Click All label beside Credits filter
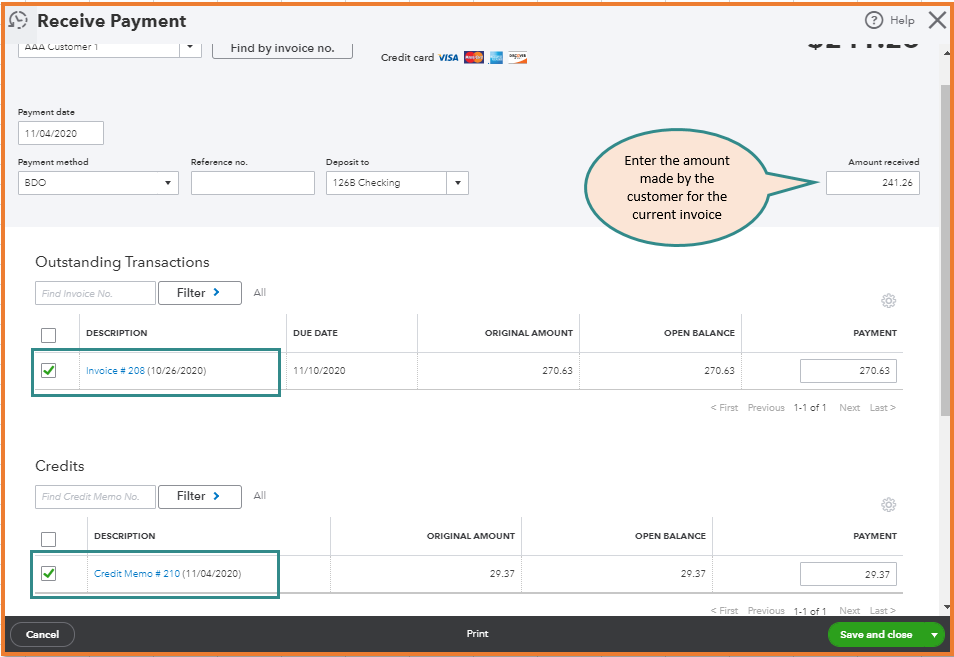The image size is (954, 657). (x=260, y=496)
